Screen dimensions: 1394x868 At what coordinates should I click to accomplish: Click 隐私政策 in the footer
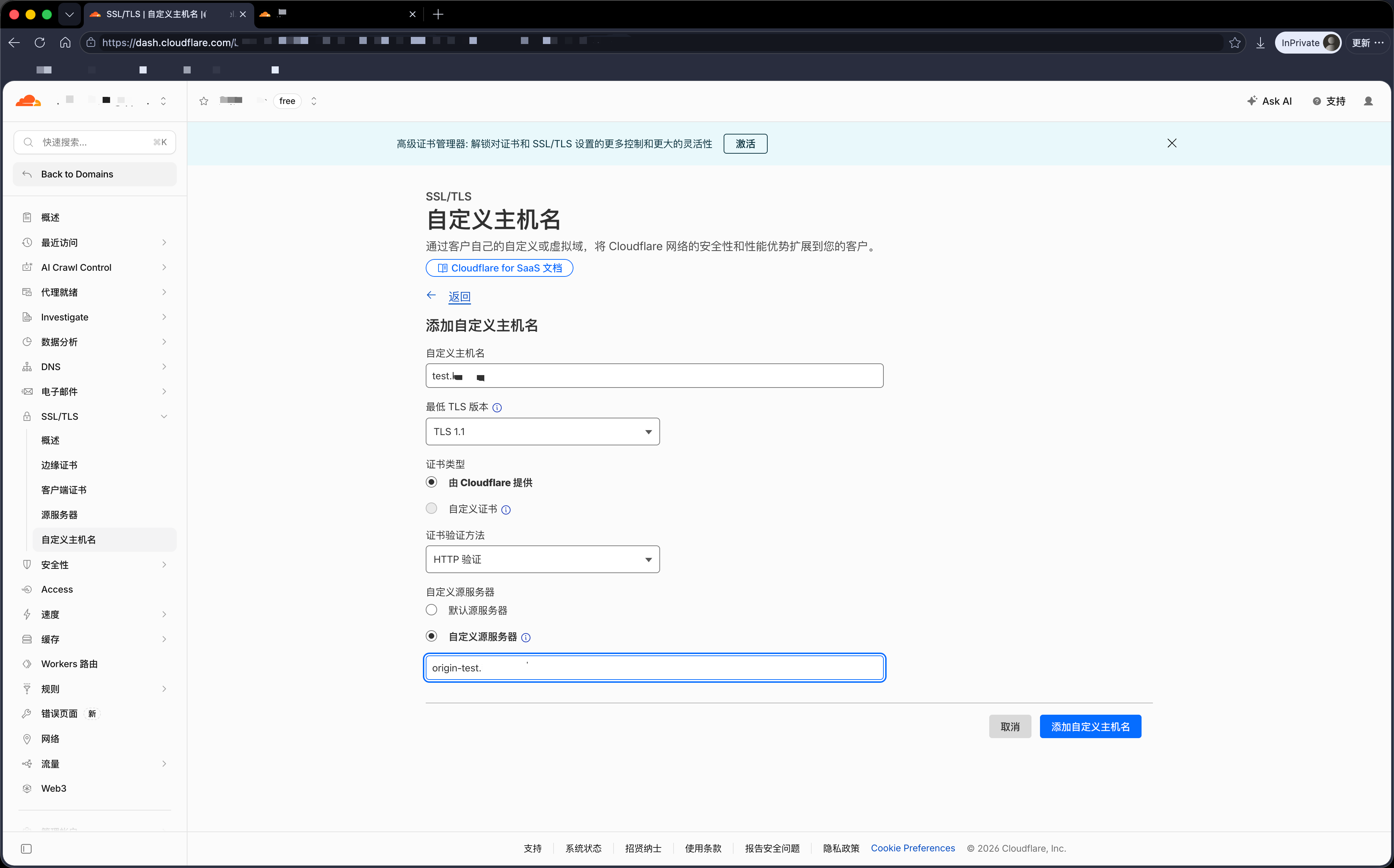tap(841, 848)
